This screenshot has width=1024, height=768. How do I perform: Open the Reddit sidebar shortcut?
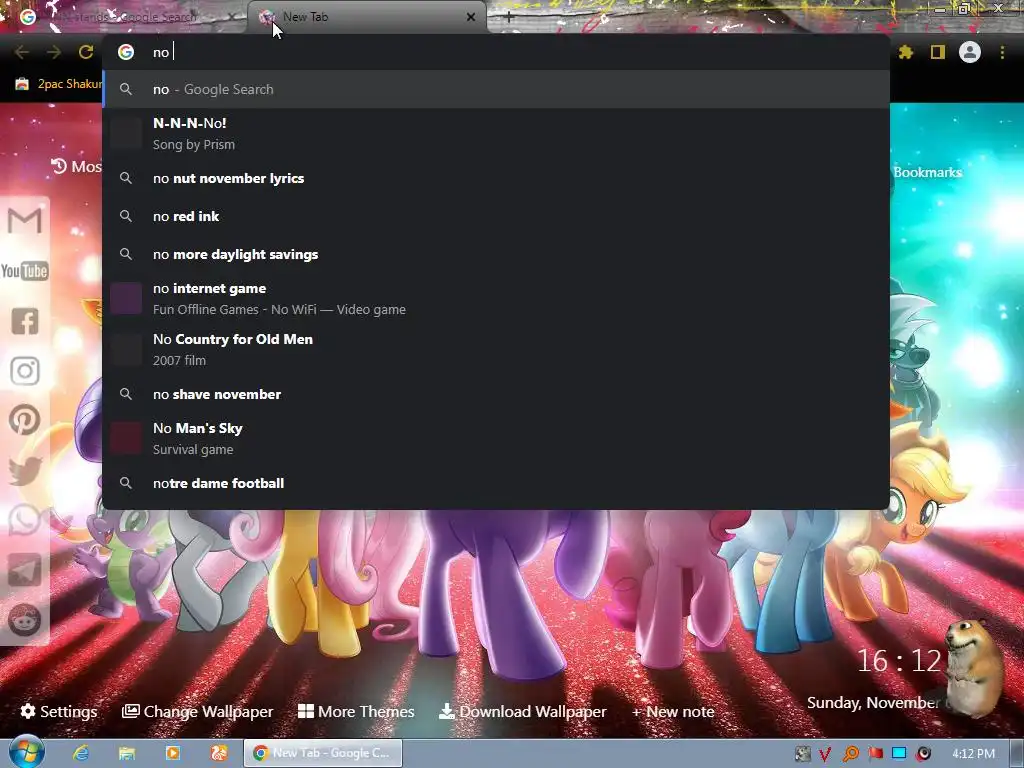click(x=25, y=620)
